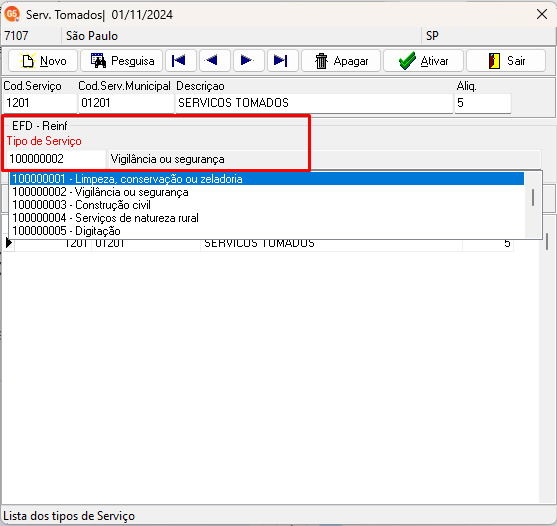Click the Descriçao field with SERVICOS TOMADOS
Screen dimensions: 557x526
[x=314, y=103]
